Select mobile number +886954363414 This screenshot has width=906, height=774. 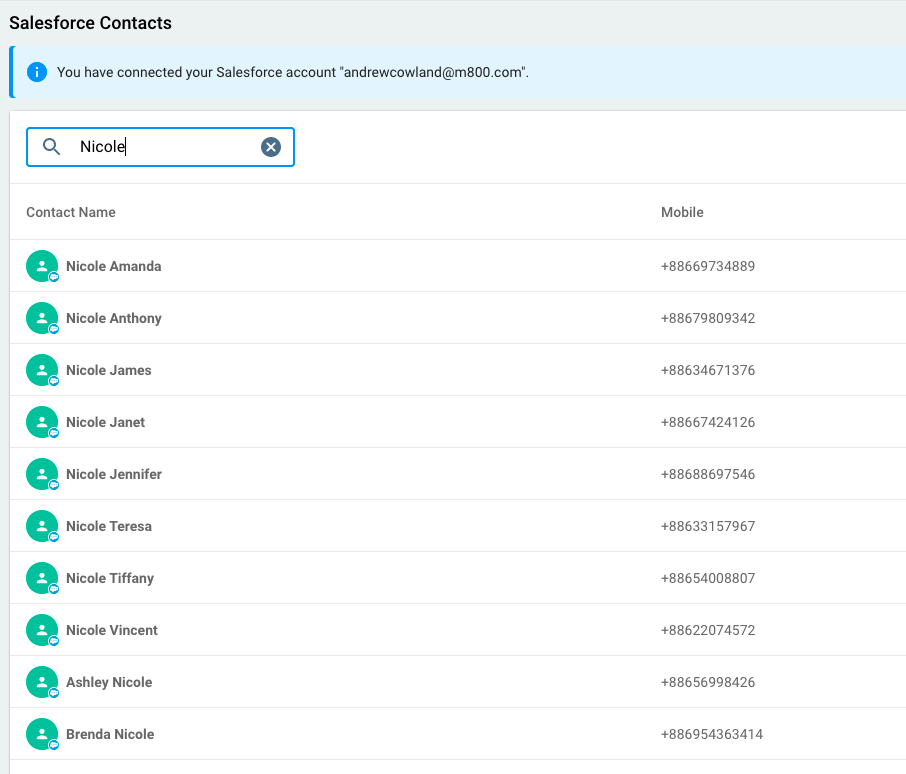tap(712, 734)
